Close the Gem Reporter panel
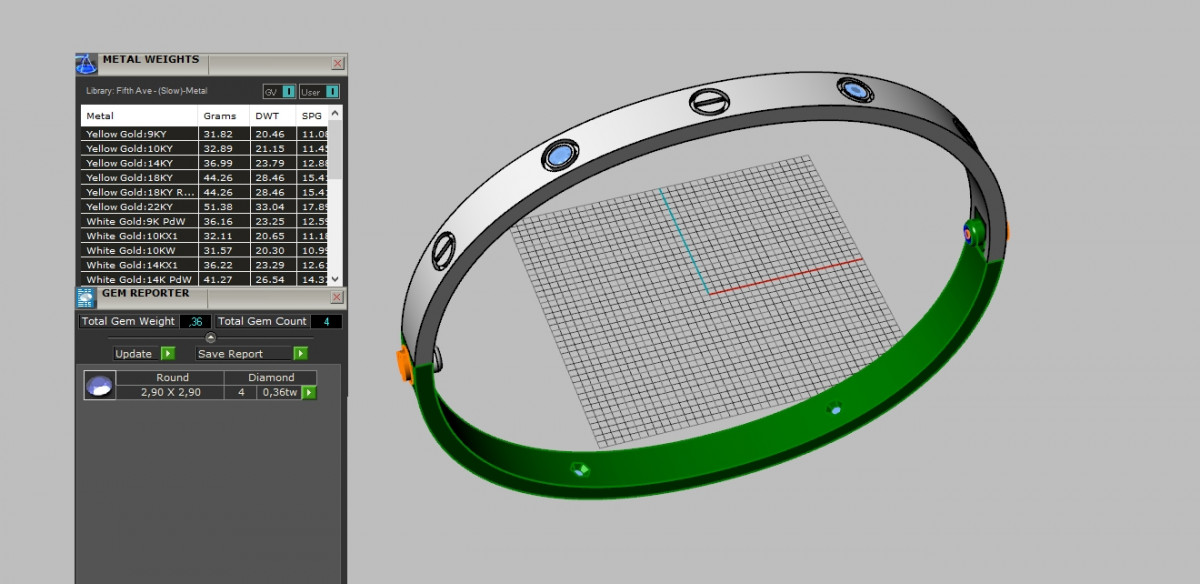This screenshot has height=584, width=1200. (x=338, y=297)
